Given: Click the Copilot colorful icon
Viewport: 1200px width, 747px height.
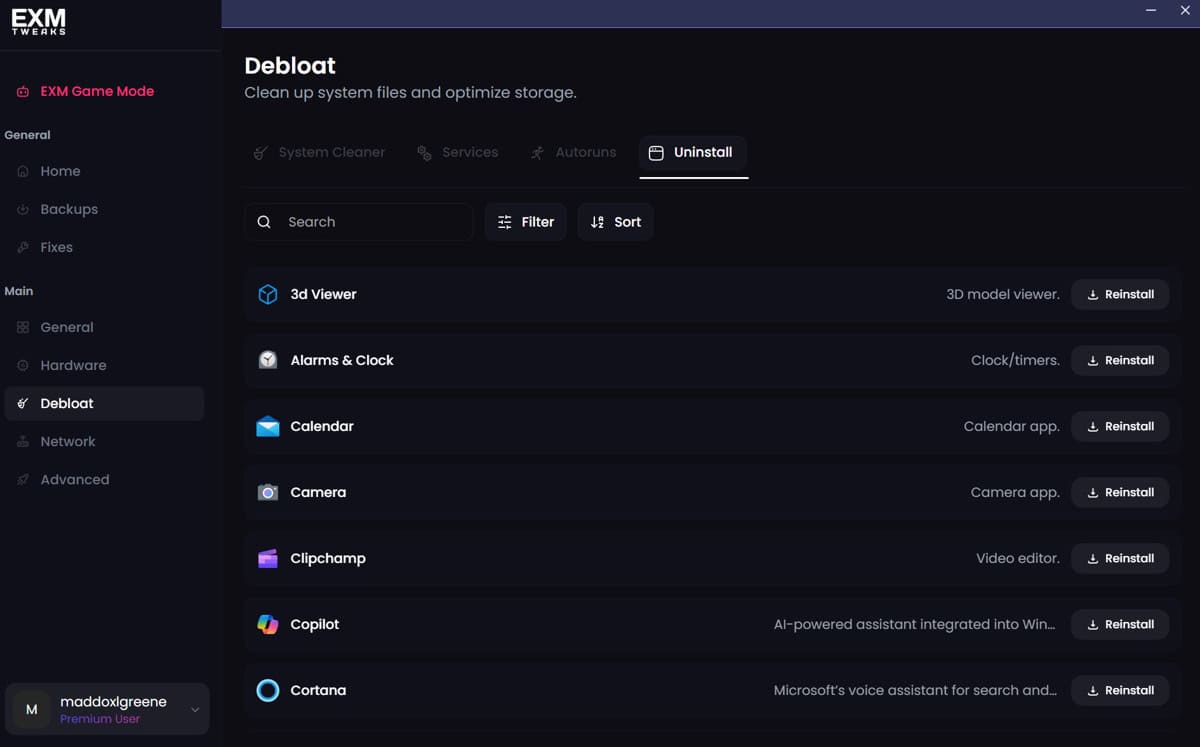Looking at the screenshot, I should coord(267,624).
